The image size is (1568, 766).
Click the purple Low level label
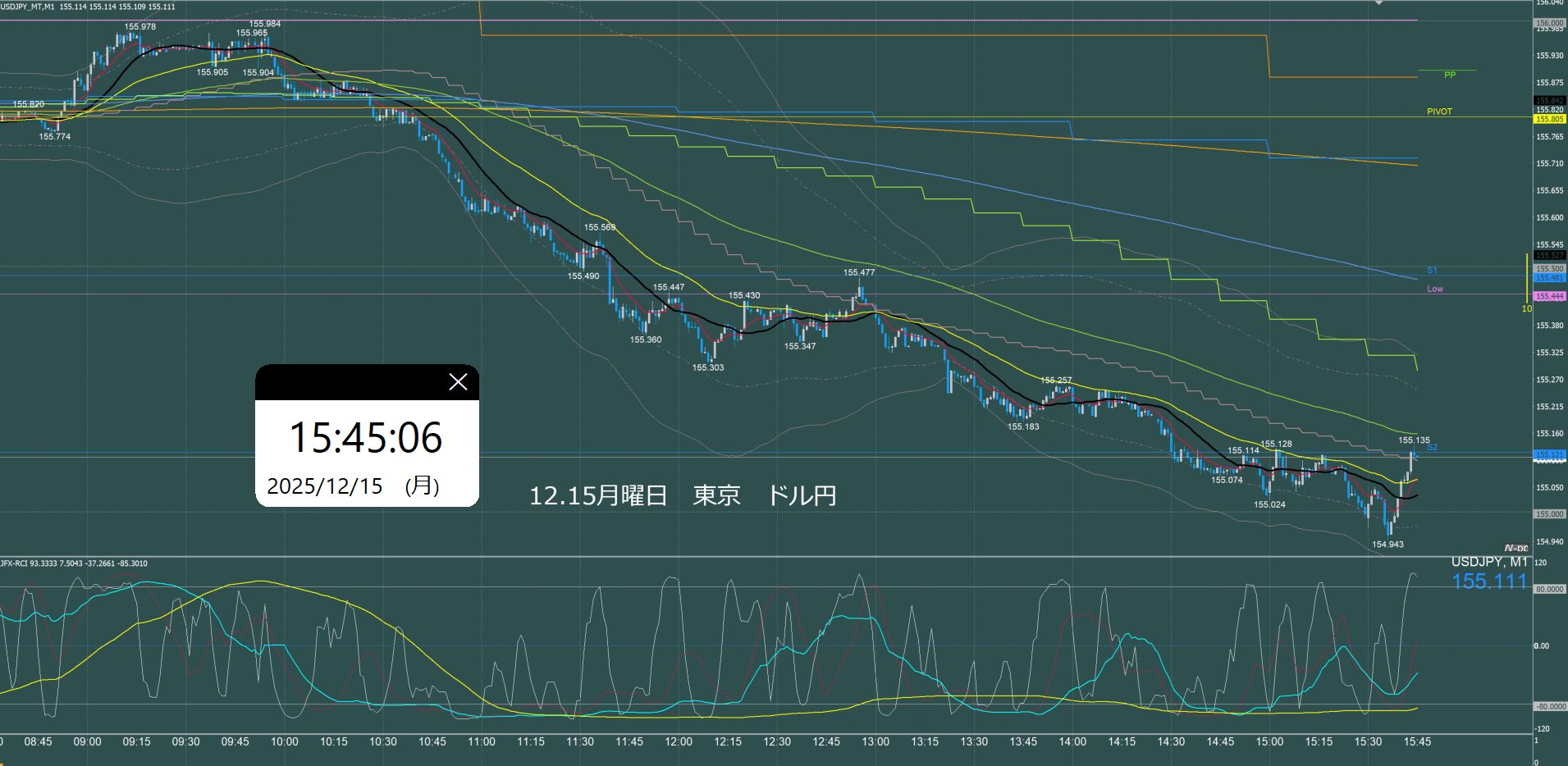pos(1434,289)
